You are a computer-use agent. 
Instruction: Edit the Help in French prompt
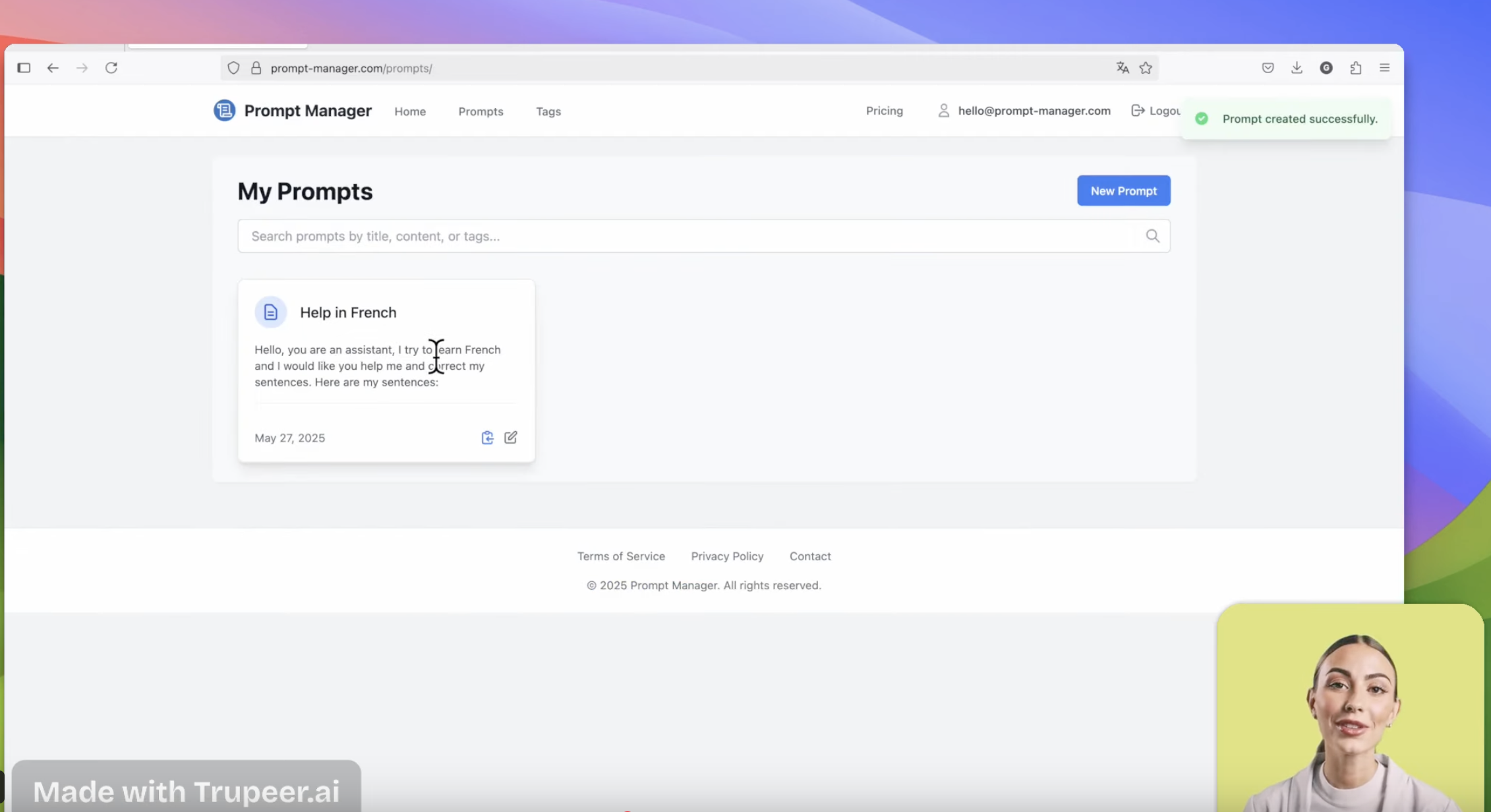click(511, 438)
